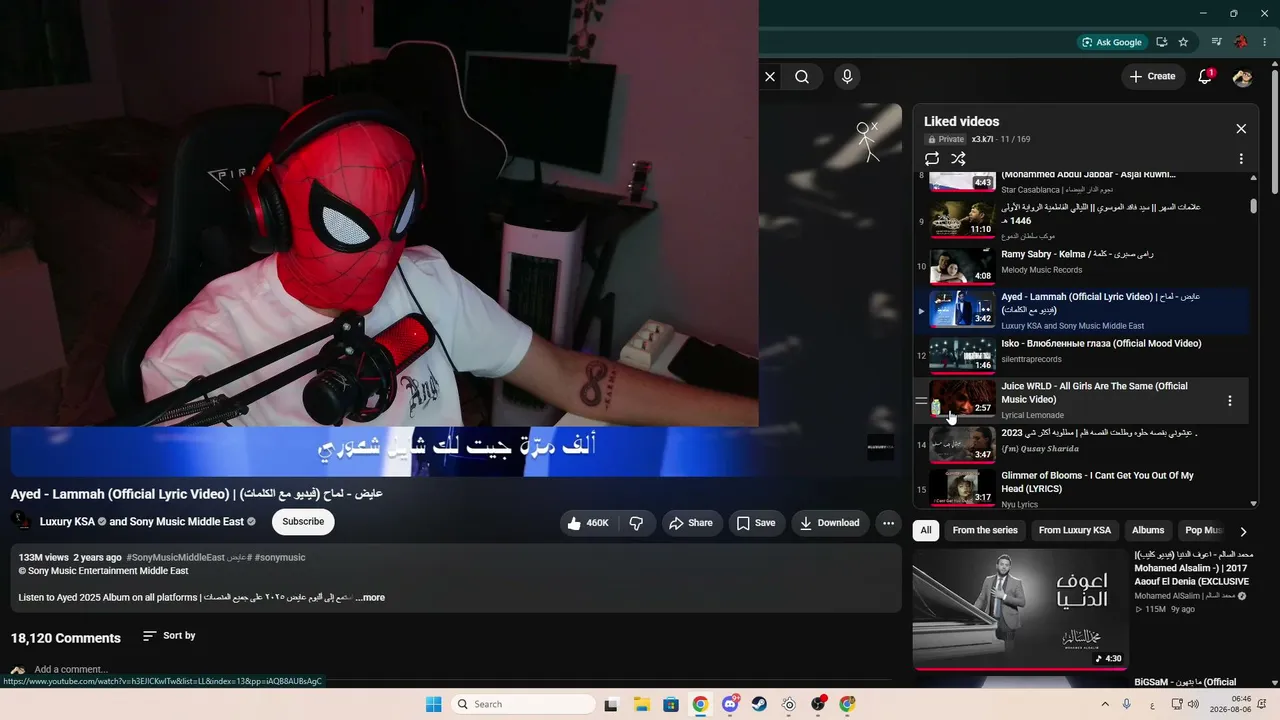Screen dimensions: 1280x720
Task: Open Microsoft Store from the taskbar
Action: 670,704
